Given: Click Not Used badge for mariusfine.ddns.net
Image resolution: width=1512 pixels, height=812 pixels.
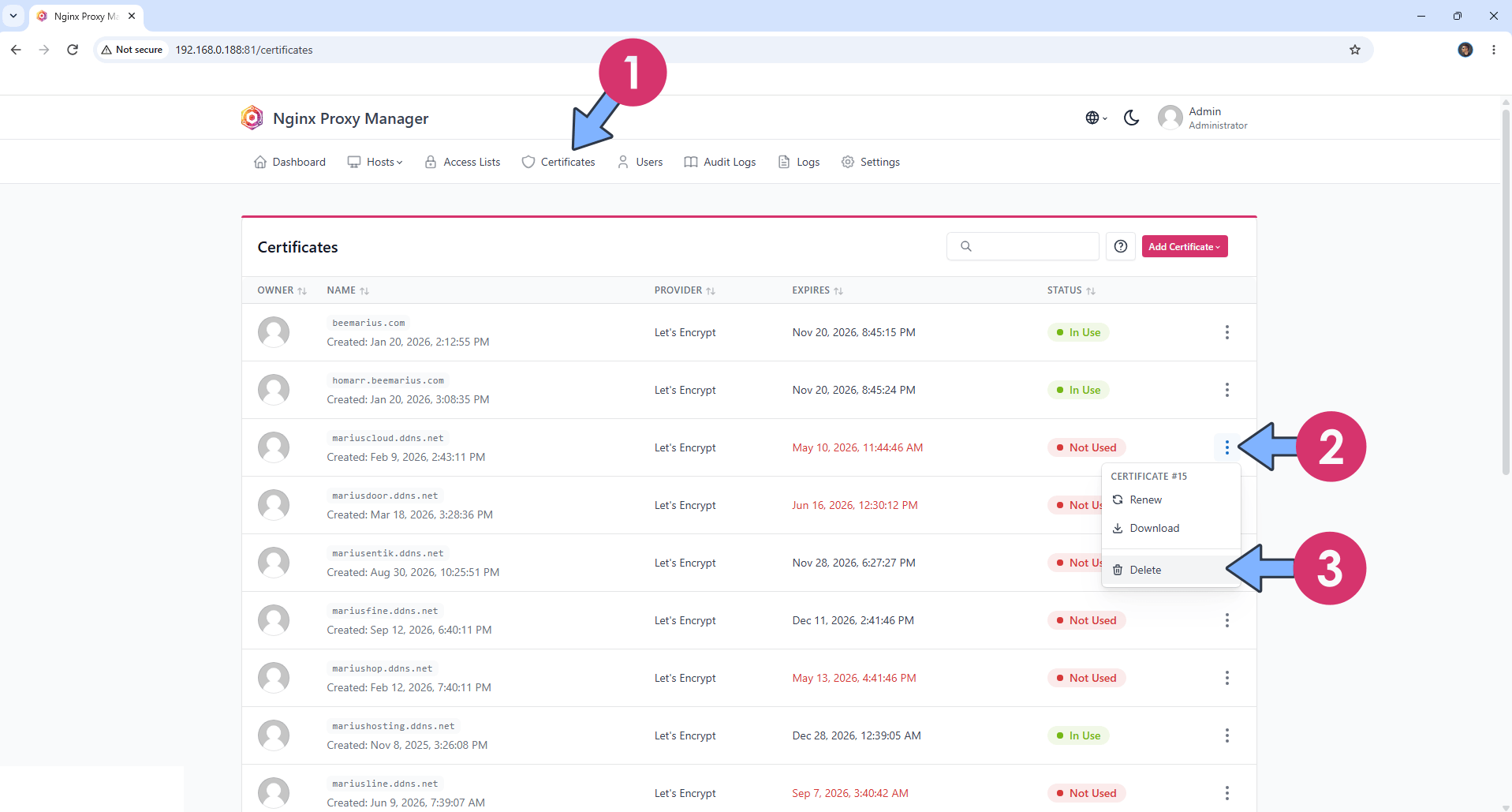Looking at the screenshot, I should (1086, 620).
